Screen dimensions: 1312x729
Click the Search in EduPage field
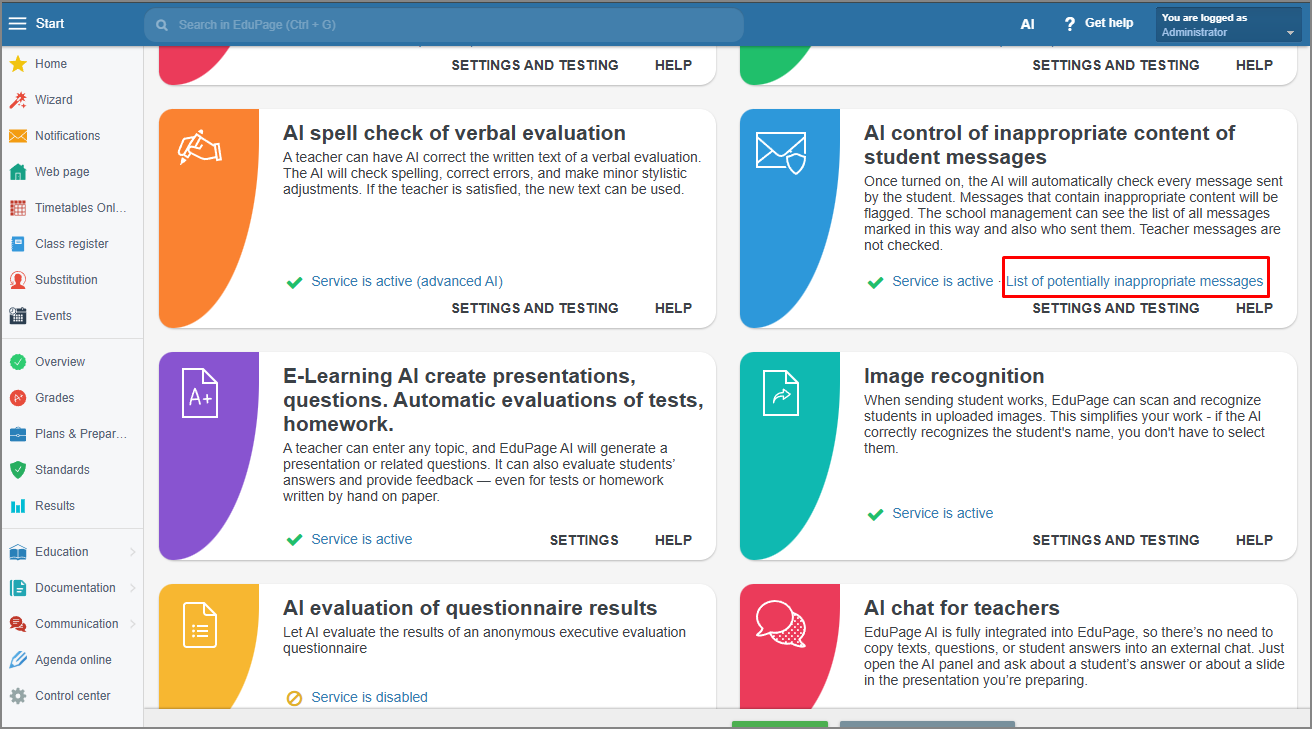(444, 24)
